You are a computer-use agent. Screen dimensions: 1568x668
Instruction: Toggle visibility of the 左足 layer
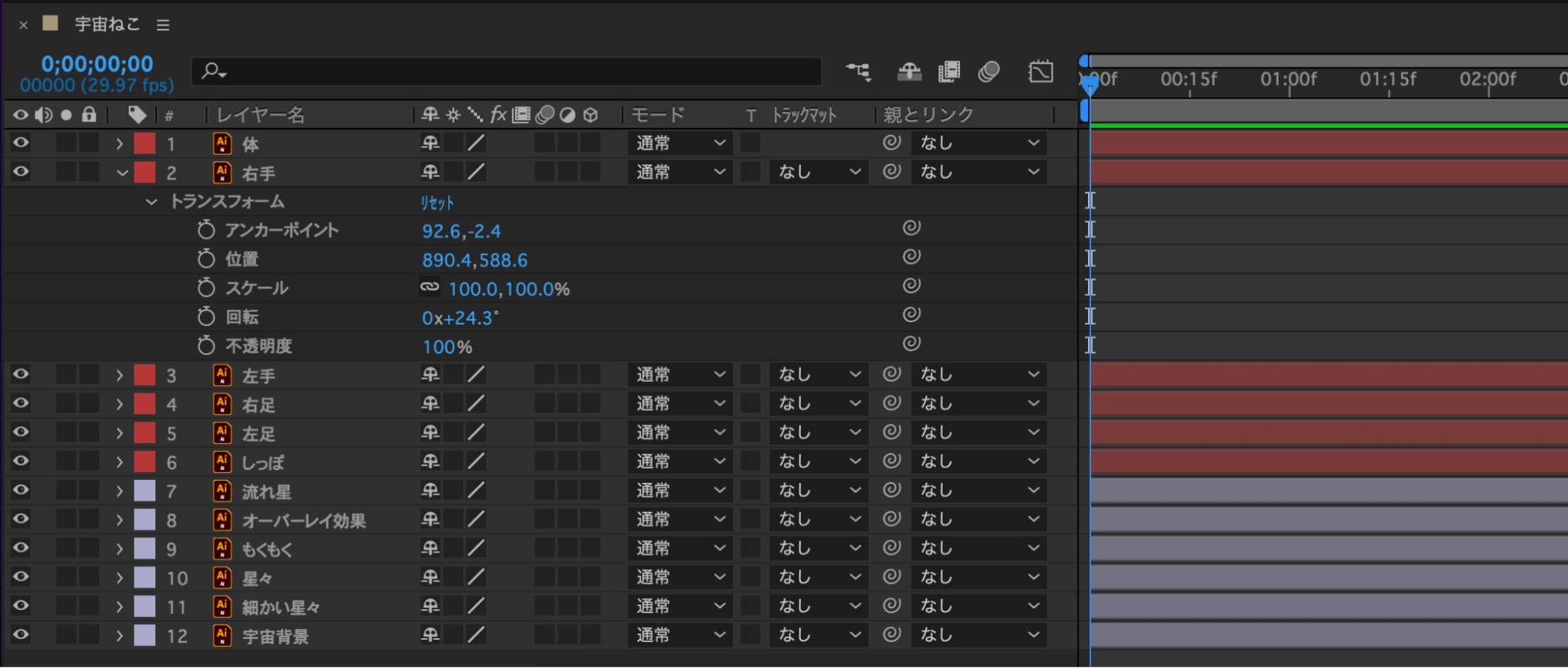click(x=21, y=432)
